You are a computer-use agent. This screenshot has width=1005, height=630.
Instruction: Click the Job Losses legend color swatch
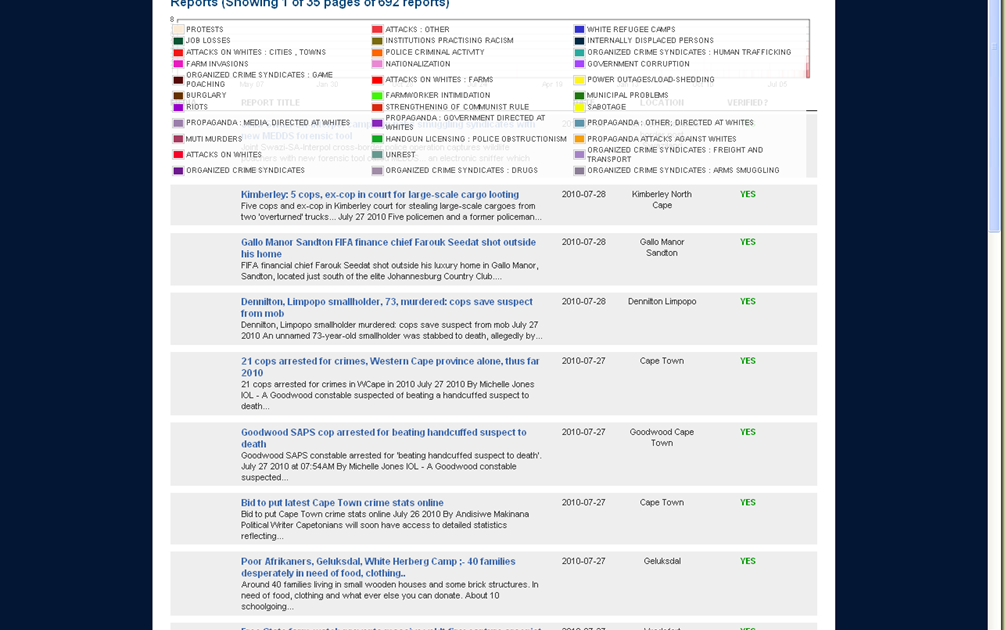pyautogui.click(x=178, y=41)
